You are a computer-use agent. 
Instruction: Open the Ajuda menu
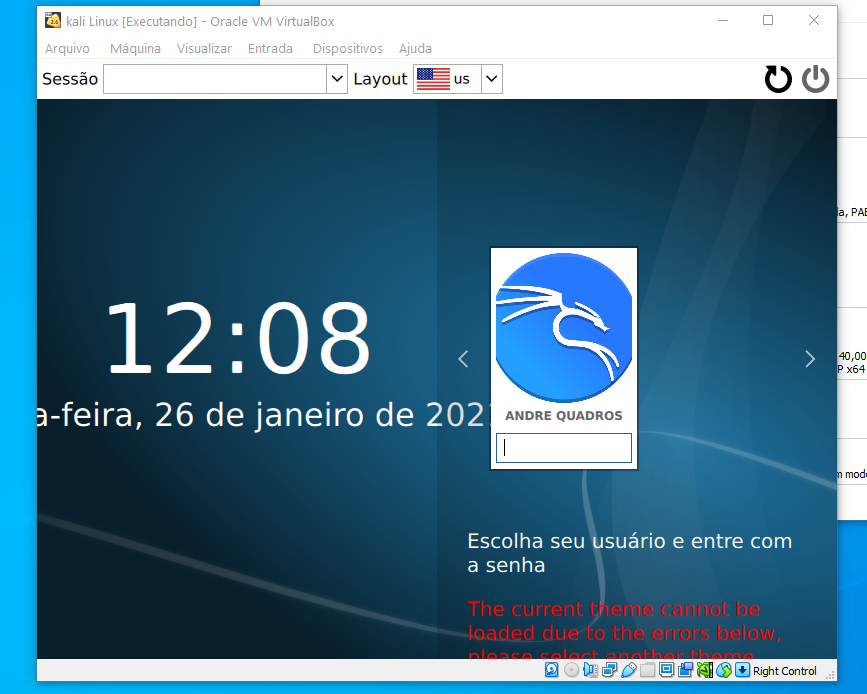[x=415, y=49]
